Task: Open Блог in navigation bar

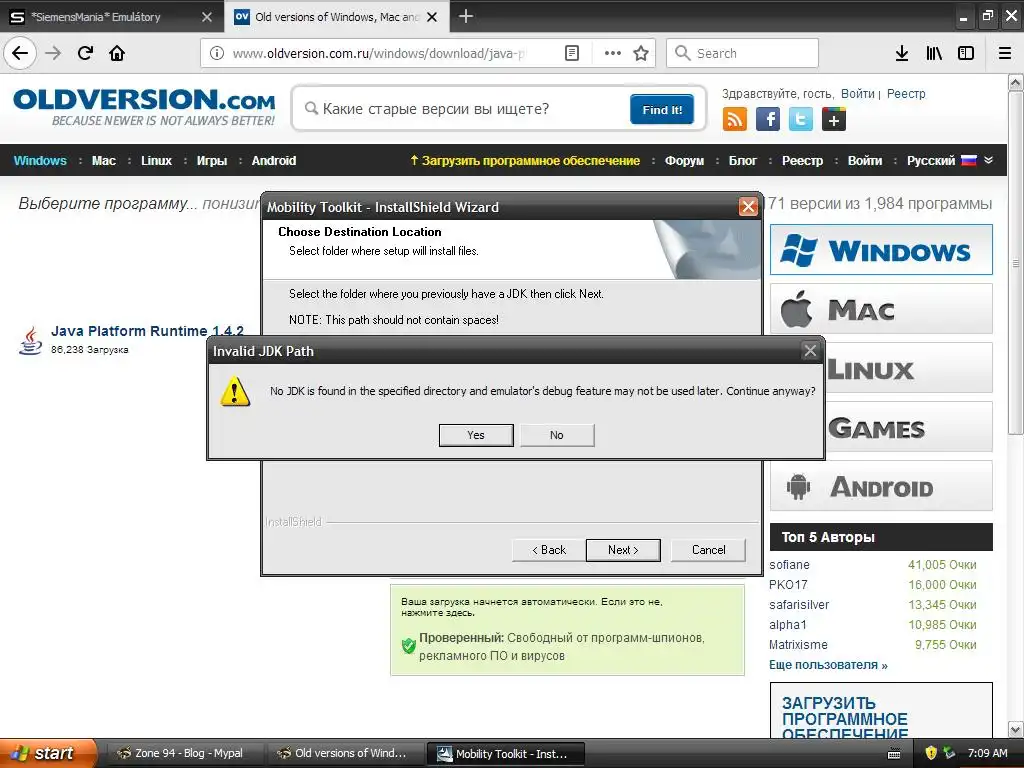Action: (x=743, y=161)
